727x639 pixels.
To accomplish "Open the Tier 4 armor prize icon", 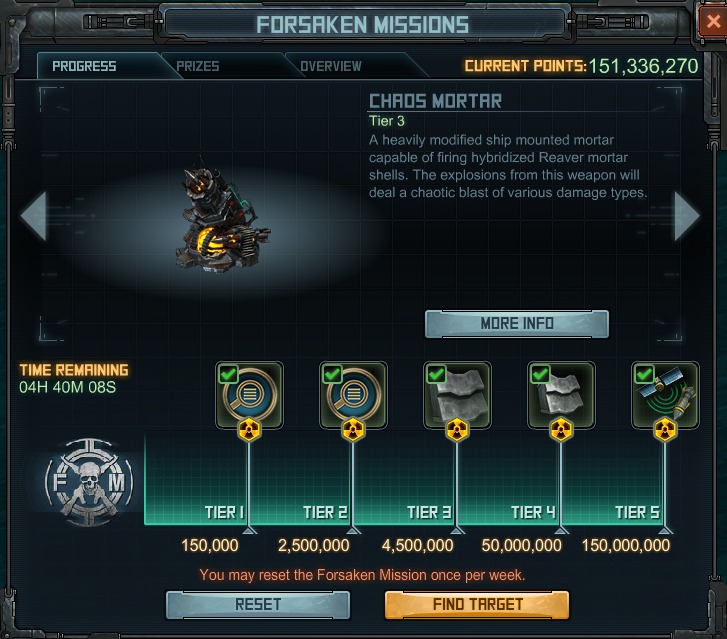I will click(561, 395).
